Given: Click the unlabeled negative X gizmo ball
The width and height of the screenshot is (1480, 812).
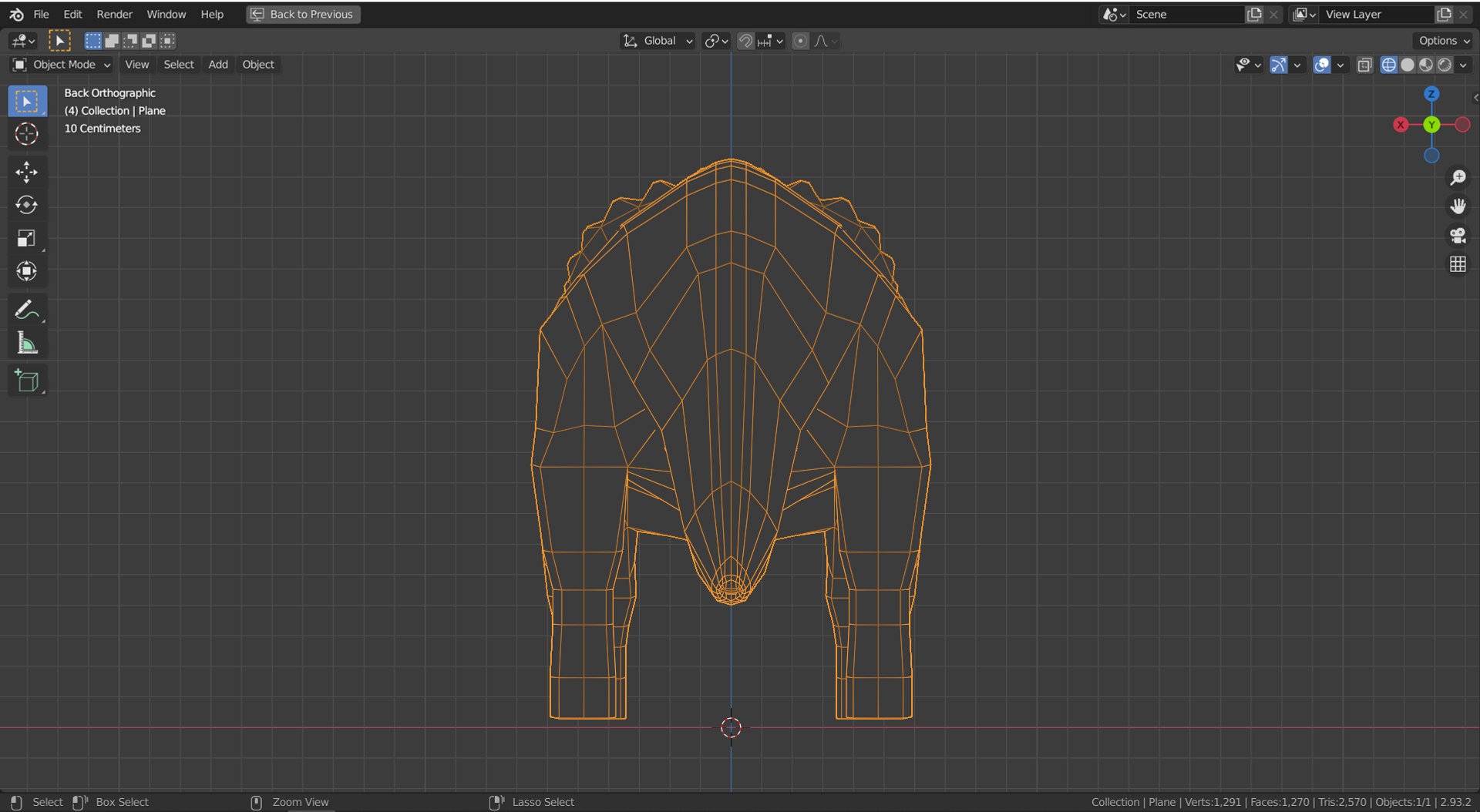Looking at the screenshot, I should (1462, 125).
